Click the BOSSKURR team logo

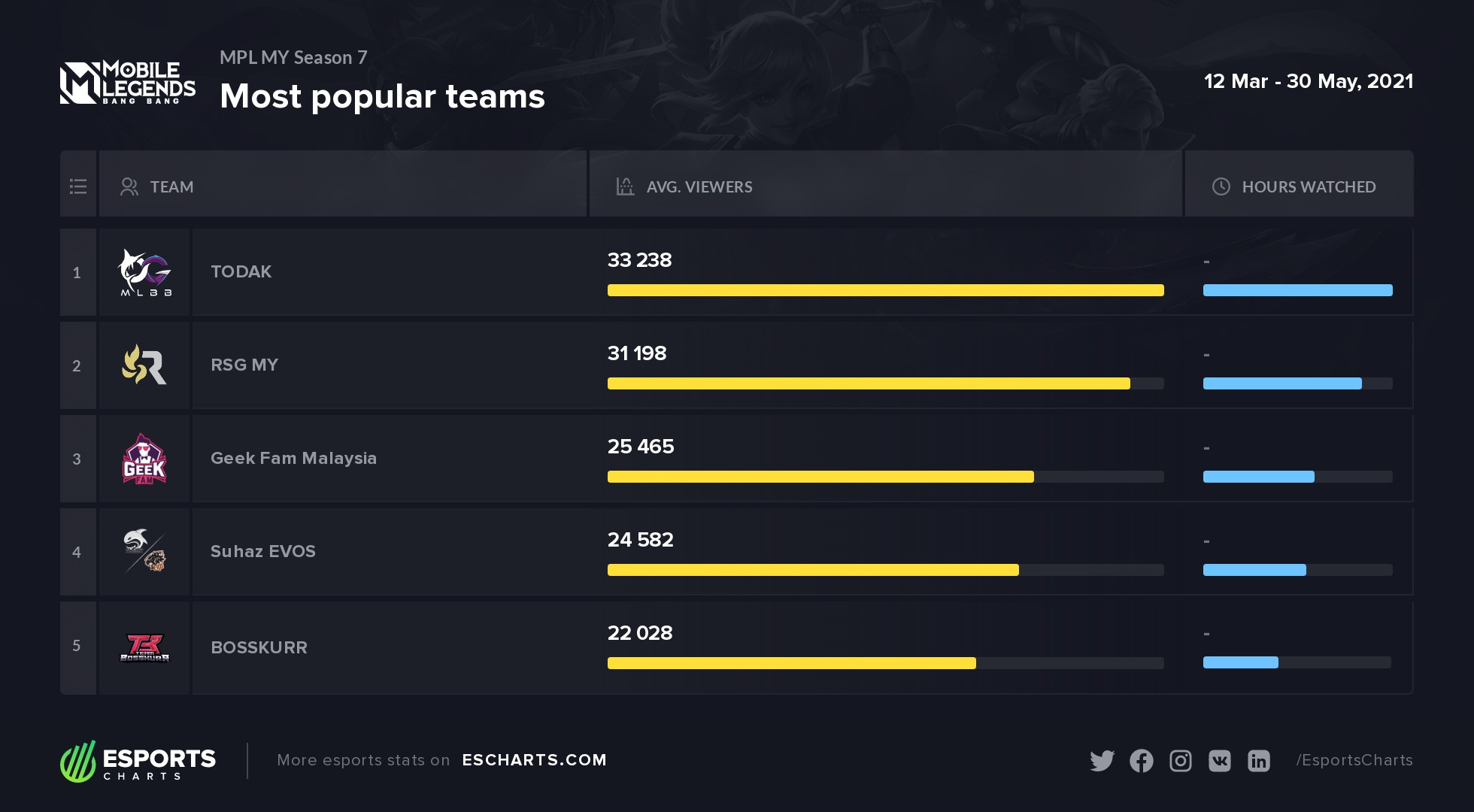144,647
